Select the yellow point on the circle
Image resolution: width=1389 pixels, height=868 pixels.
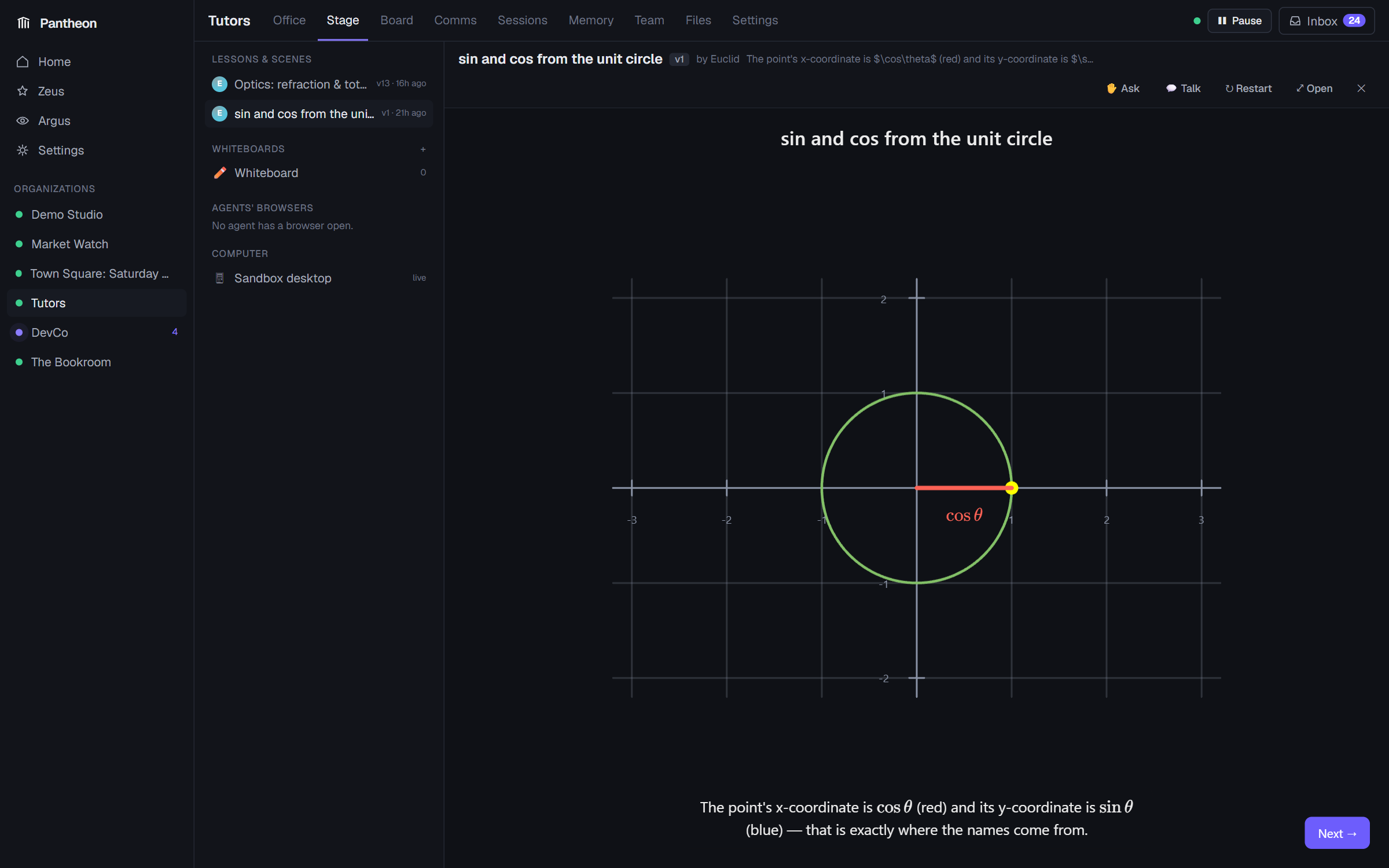(x=1011, y=488)
